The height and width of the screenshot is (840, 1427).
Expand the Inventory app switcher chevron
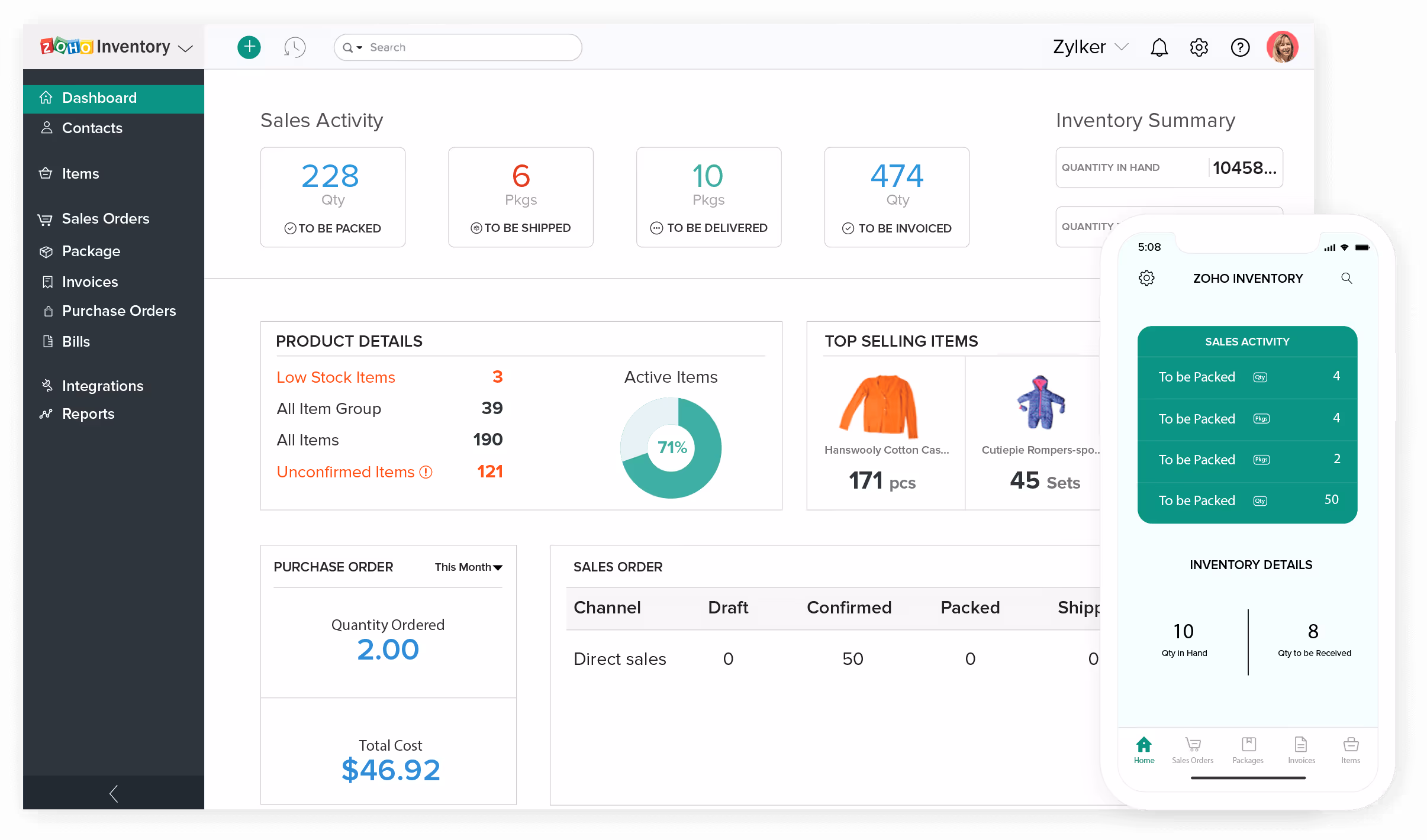click(x=186, y=49)
